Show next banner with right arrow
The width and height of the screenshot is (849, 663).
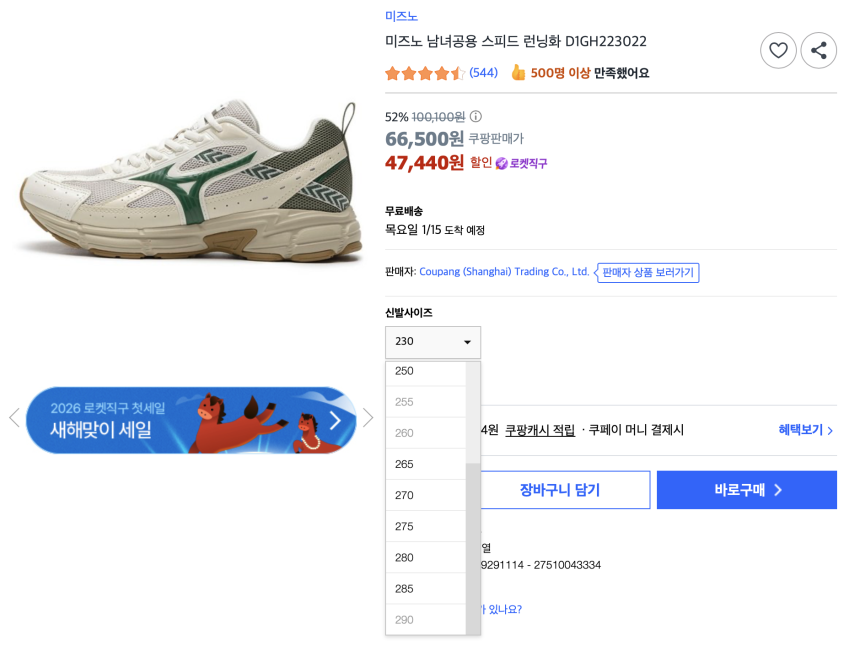pyautogui.click(x=368, y=418)
